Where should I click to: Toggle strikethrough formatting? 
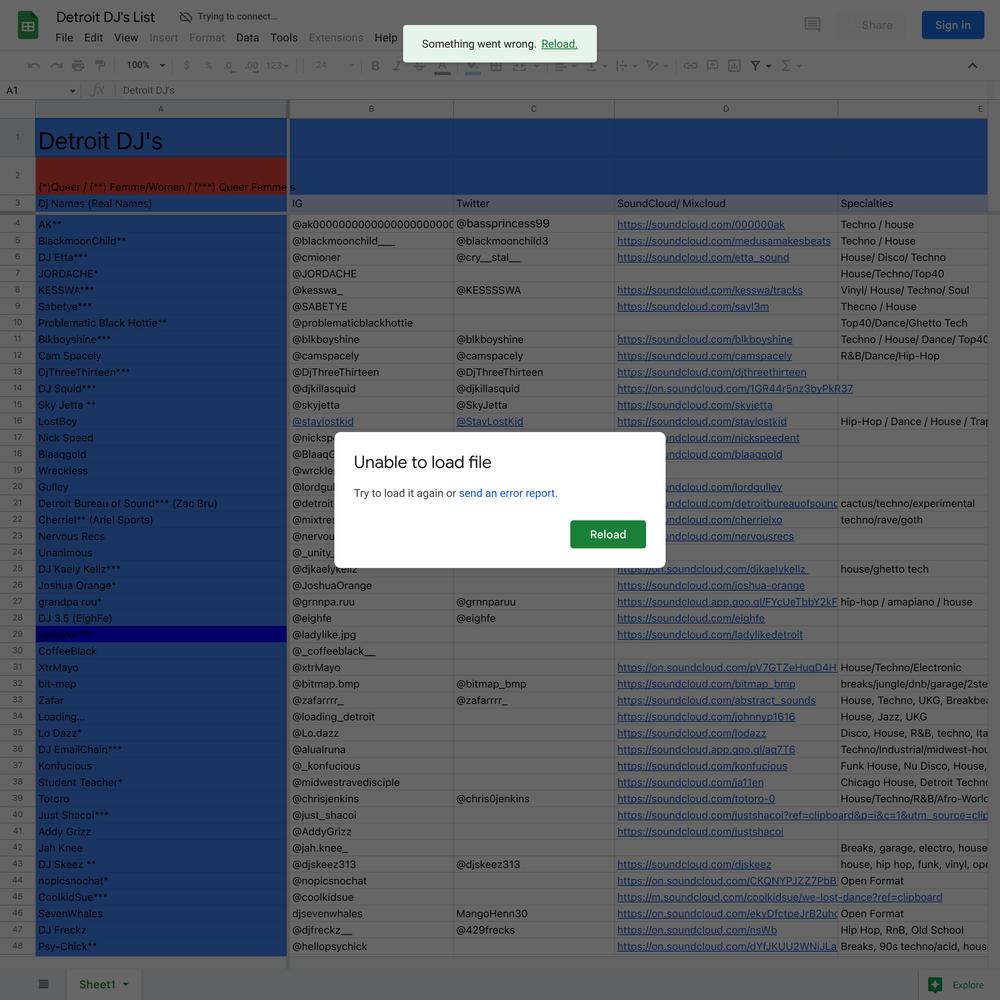coord(419,66)
